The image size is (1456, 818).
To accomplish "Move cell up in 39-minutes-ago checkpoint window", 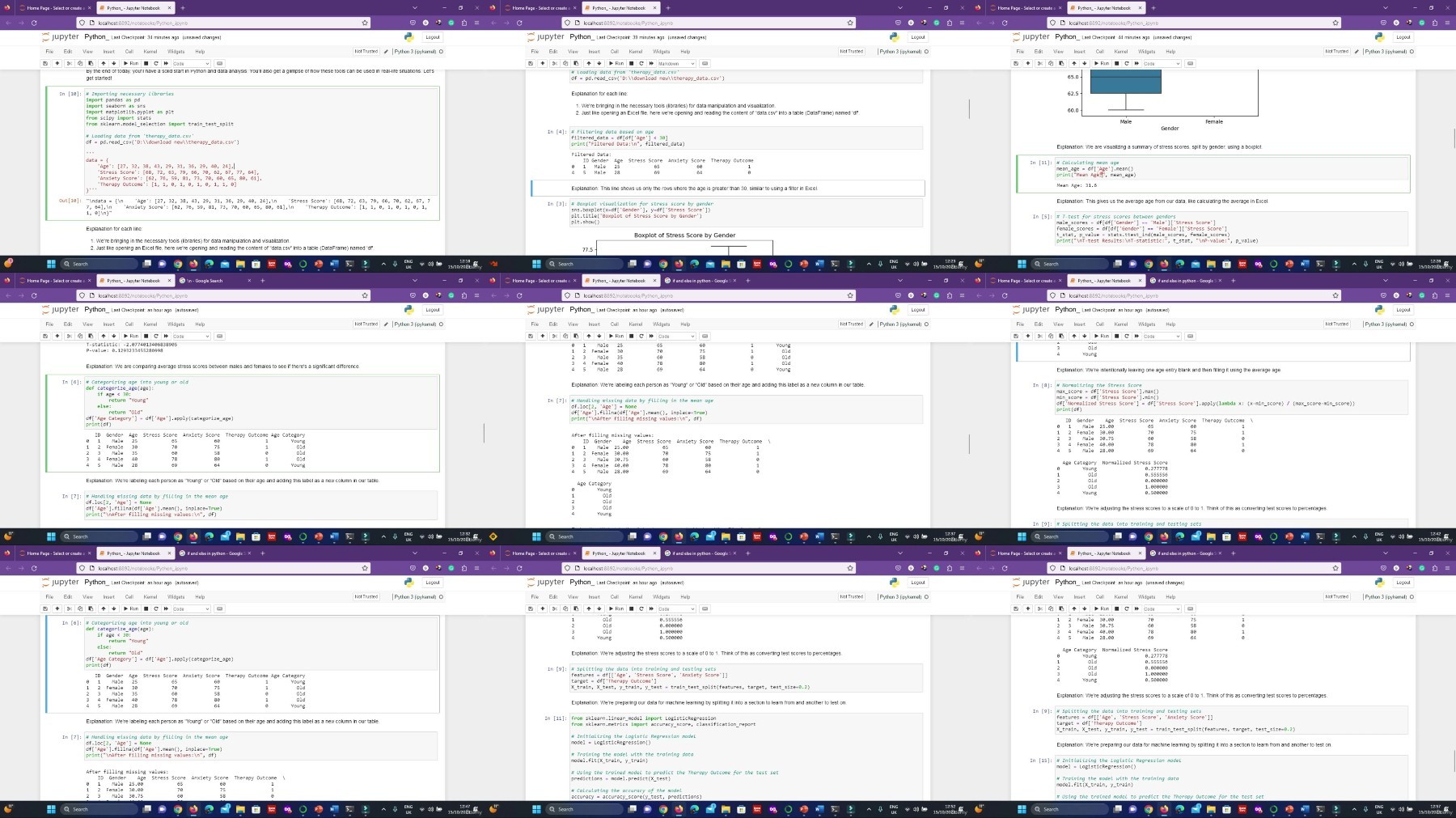I will 589,63.
